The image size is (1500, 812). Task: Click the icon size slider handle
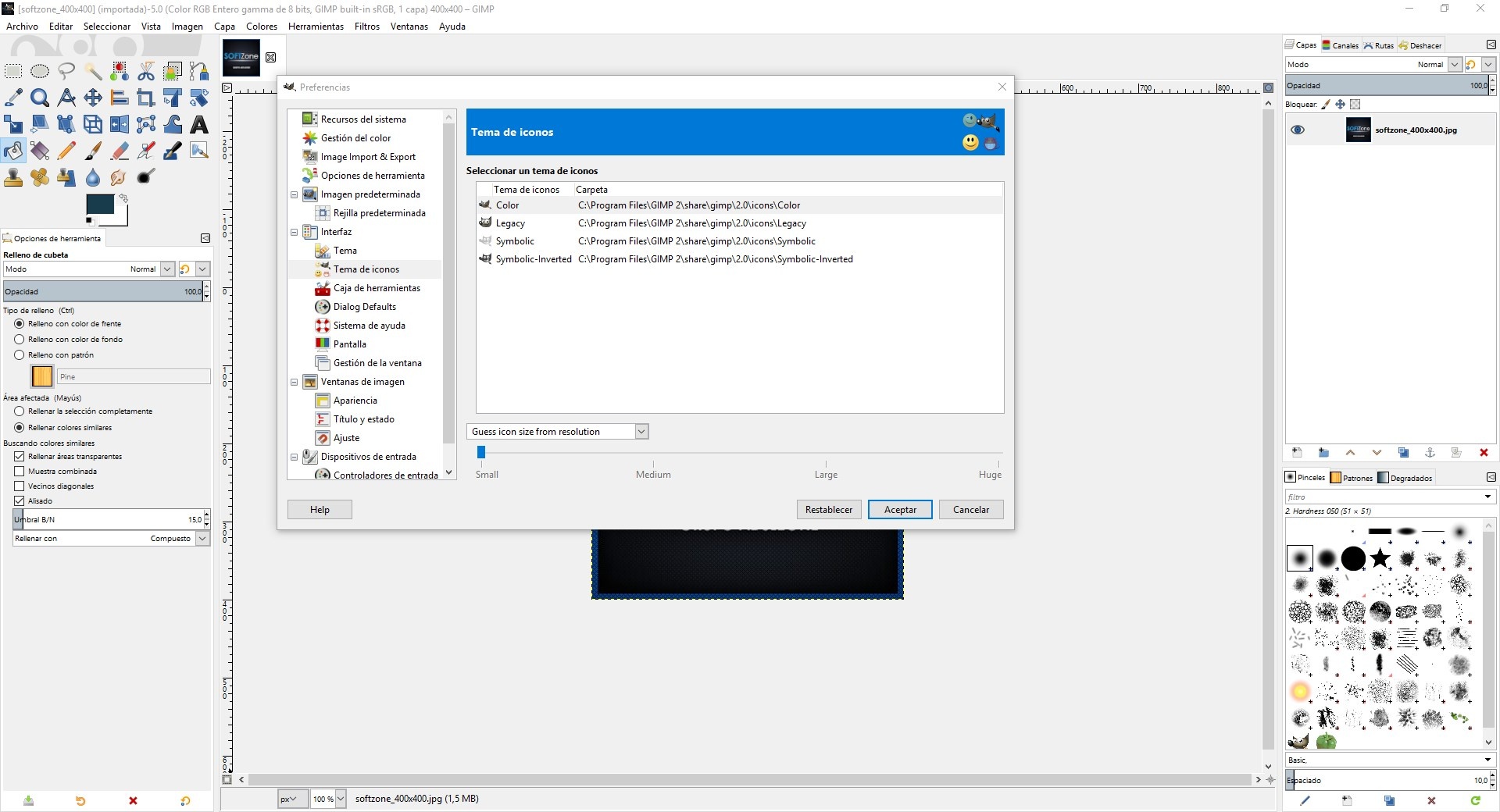click(481, 452)
